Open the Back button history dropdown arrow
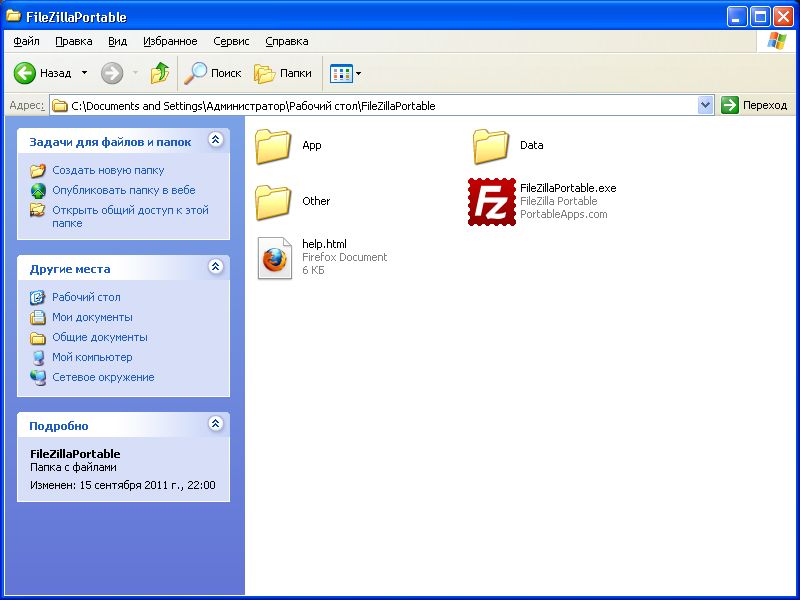 [84, 73]
